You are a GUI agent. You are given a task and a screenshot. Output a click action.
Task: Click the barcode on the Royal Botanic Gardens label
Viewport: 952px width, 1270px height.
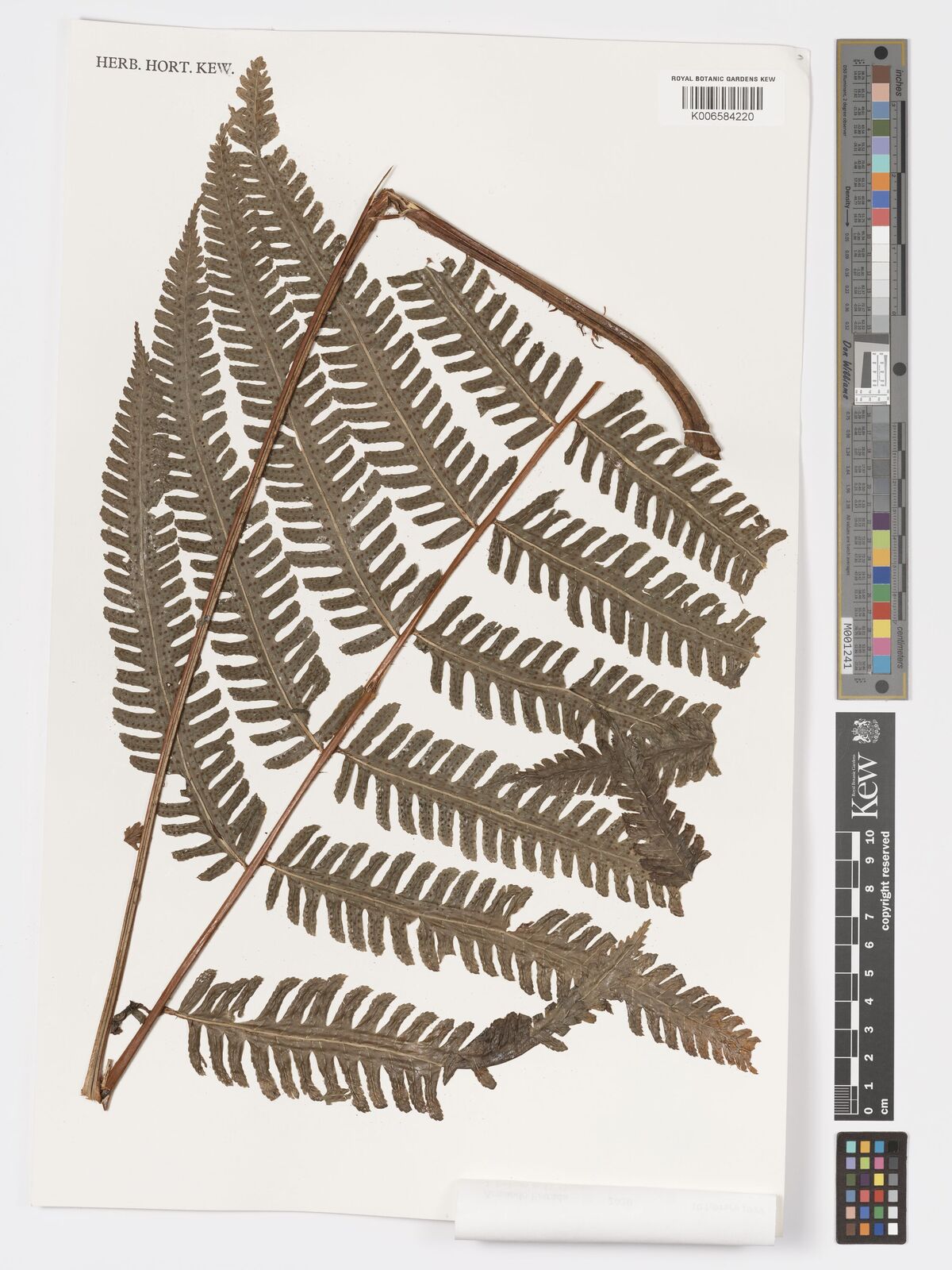[721, 98]
